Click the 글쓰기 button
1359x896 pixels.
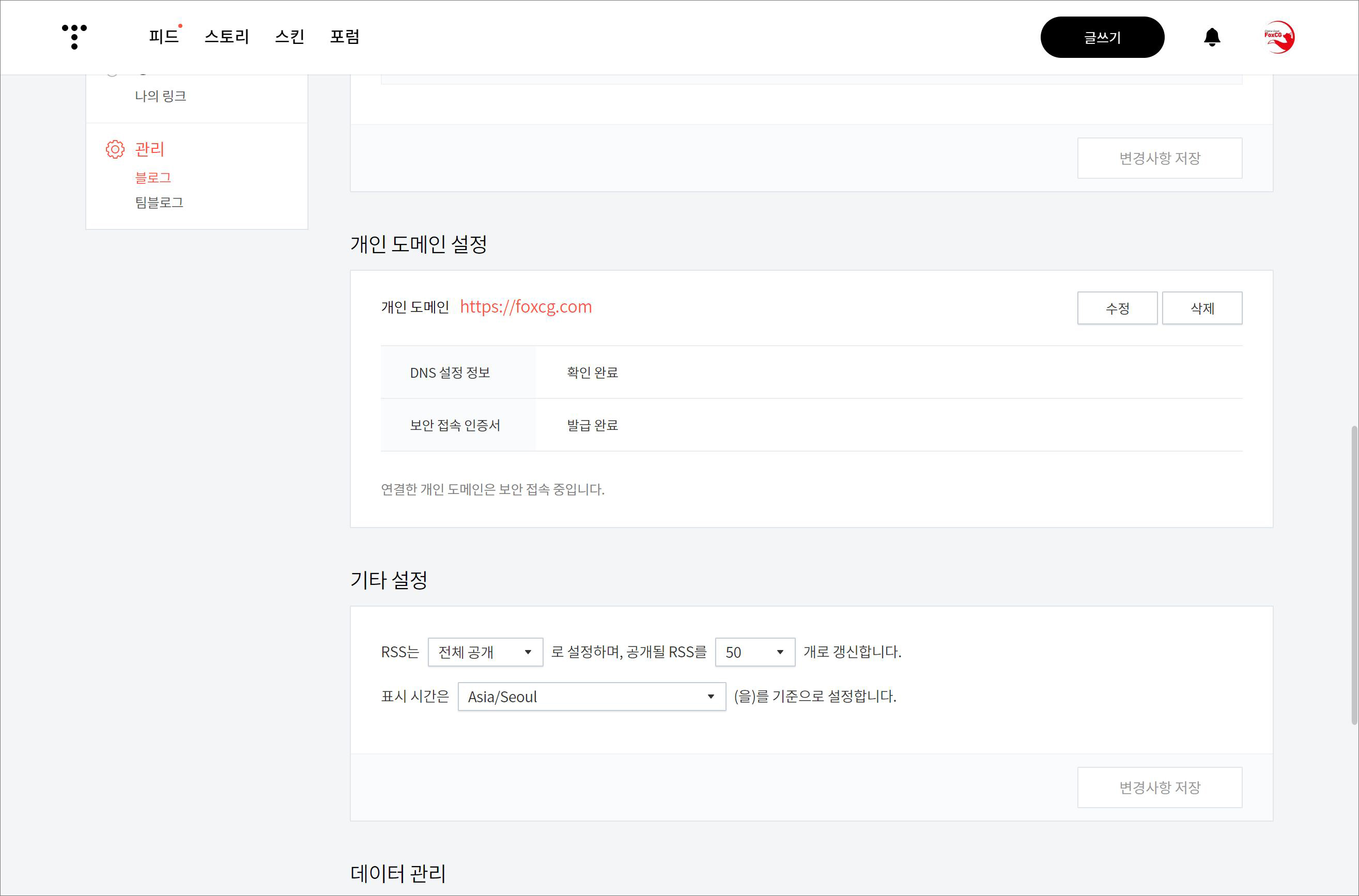tap(1102, 37)
